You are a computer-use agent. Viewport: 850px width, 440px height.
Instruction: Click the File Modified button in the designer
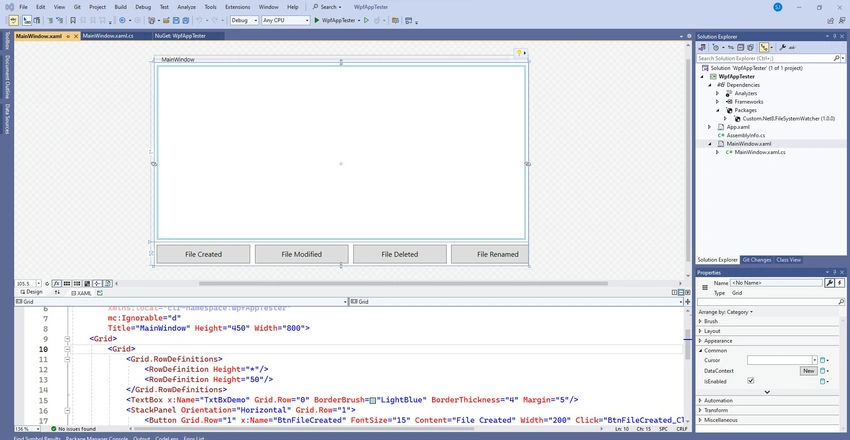click(x=301, y=254)
